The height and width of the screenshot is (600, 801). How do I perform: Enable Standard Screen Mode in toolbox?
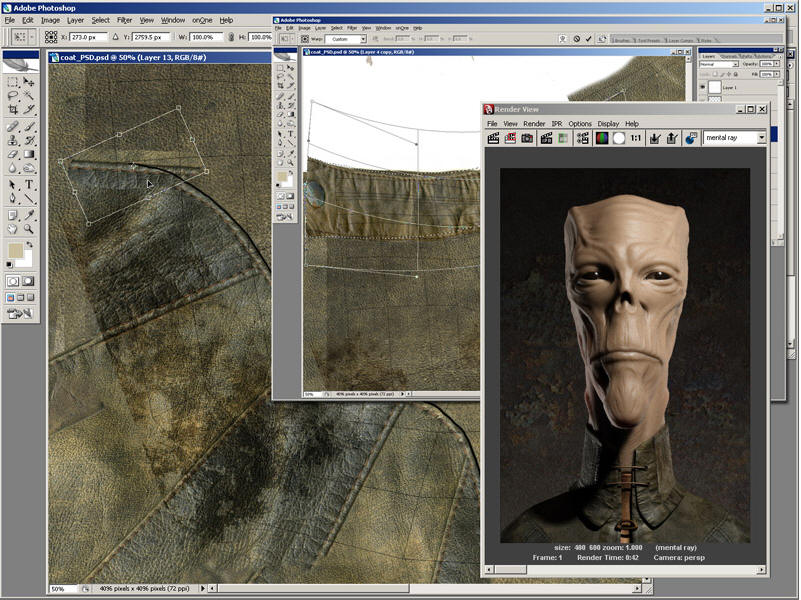[x=10, y=297]
